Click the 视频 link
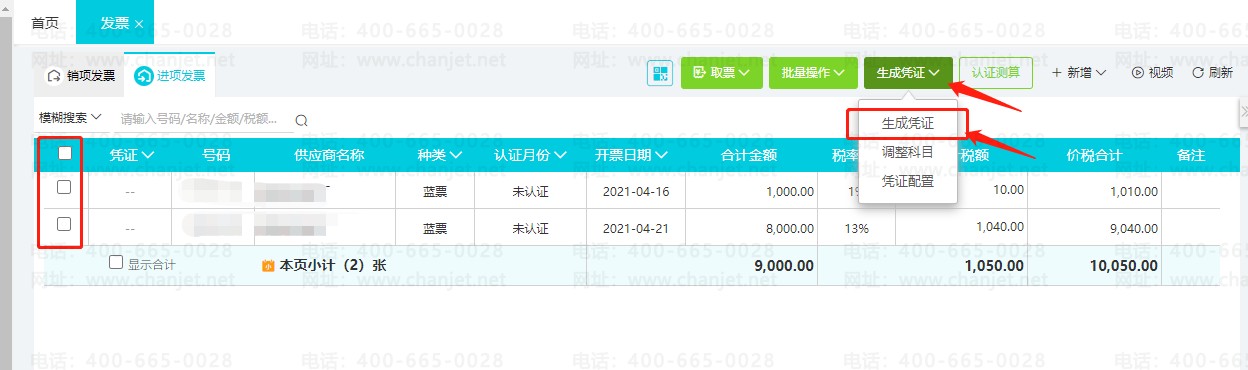Viewport: 1248px width, 370px height. pyautogui.click(x=1152, y=73)
